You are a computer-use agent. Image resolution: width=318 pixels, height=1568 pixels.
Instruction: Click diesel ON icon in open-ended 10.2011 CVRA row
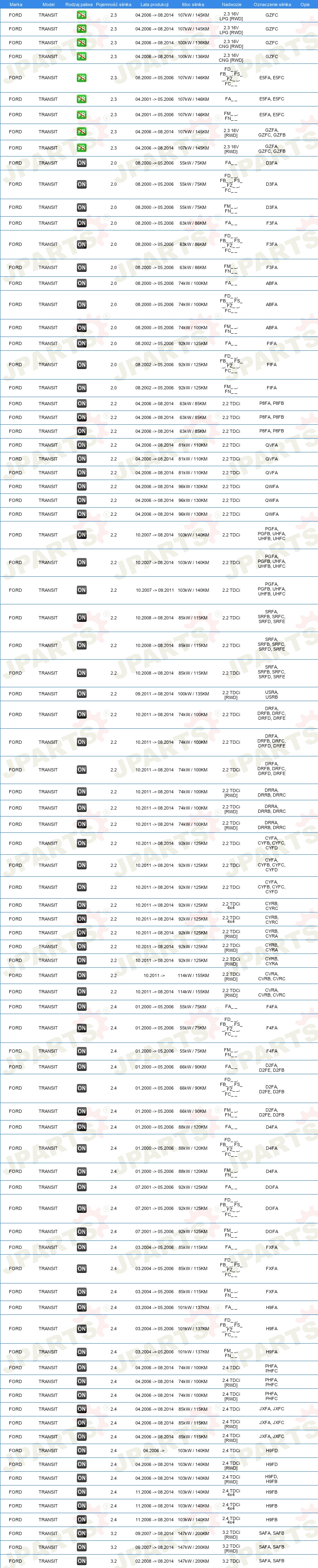pos(82,976)
